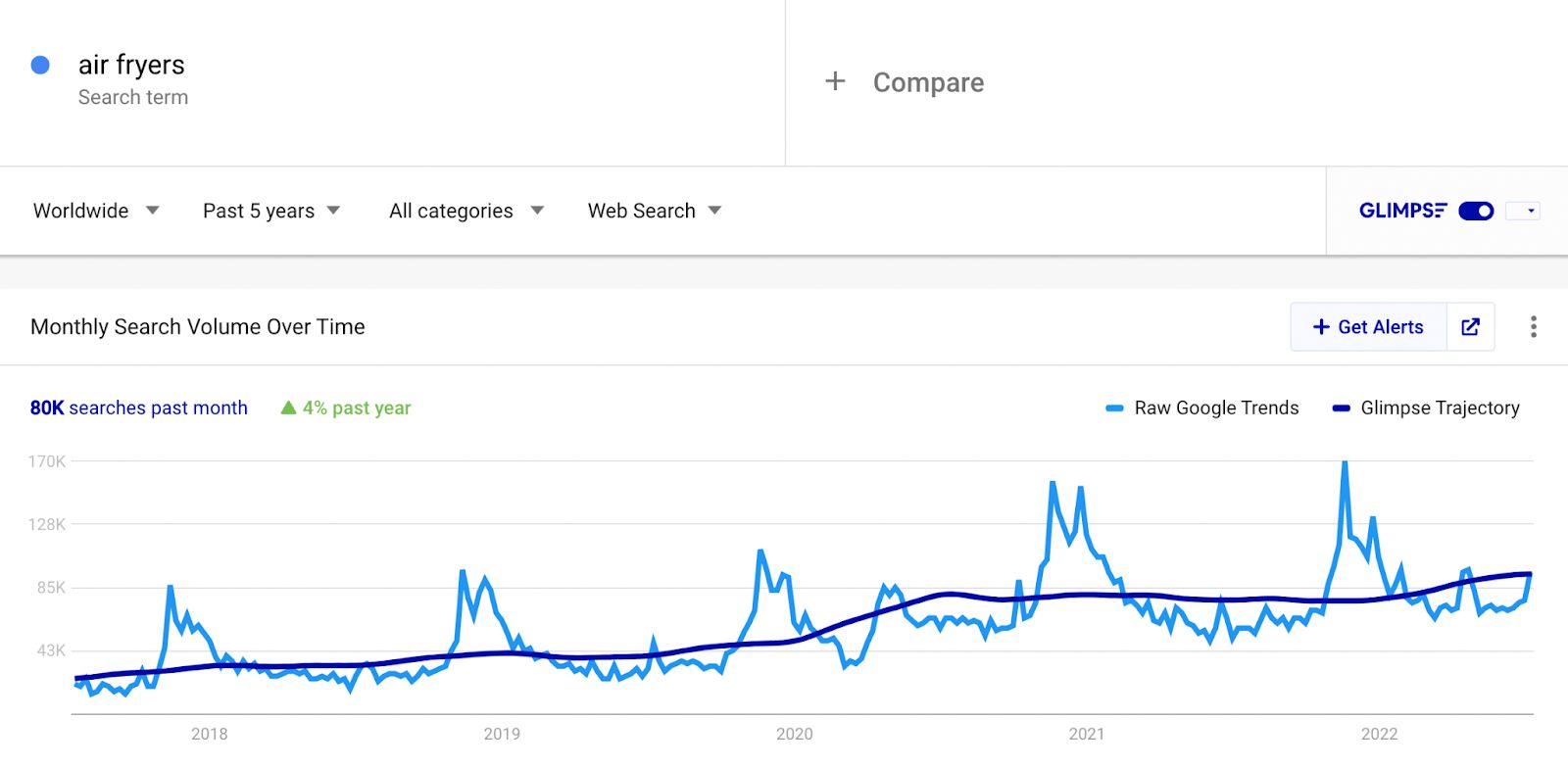Open the small dropdown next to Glimpse toggle
Image resolution: width=1568 pixels, height=768 pixels.
click(x=1523, y=211)
